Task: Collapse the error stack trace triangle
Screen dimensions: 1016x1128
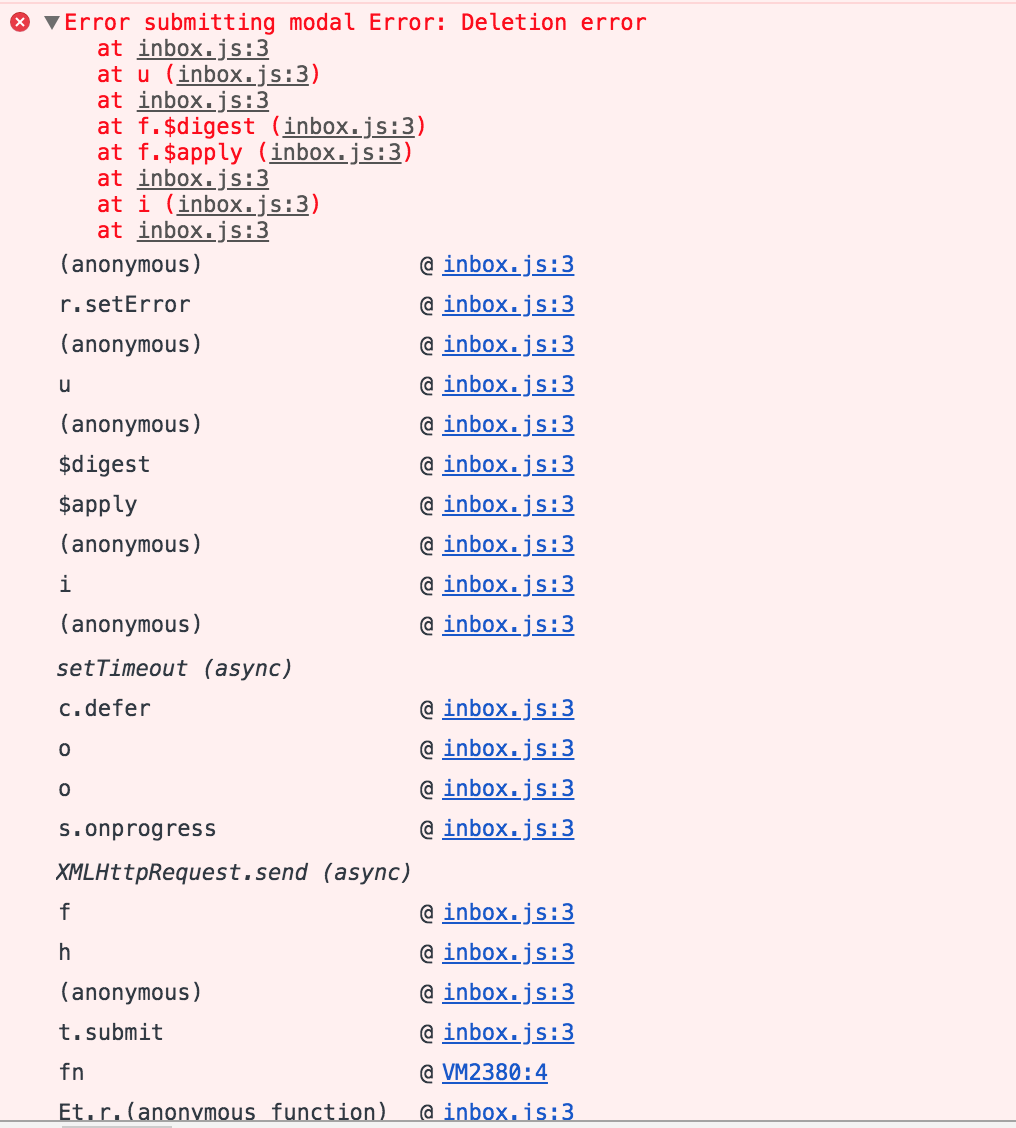Action: 52,22
